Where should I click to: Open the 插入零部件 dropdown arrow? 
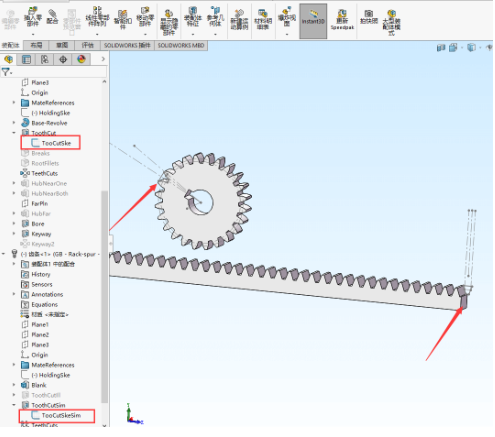click(x=33, y=34)
